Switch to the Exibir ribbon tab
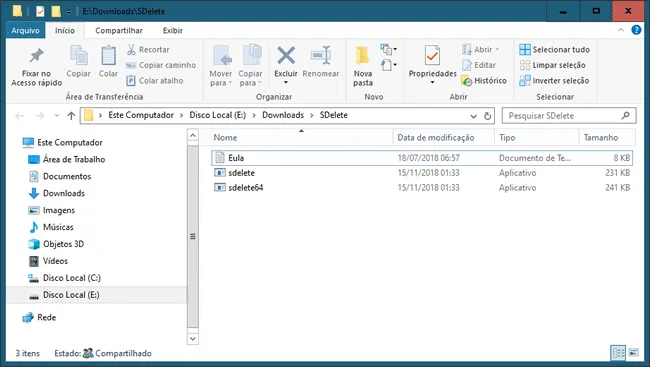Image resolution: width=650 pixels, height=367 pixels. point(172,30)
